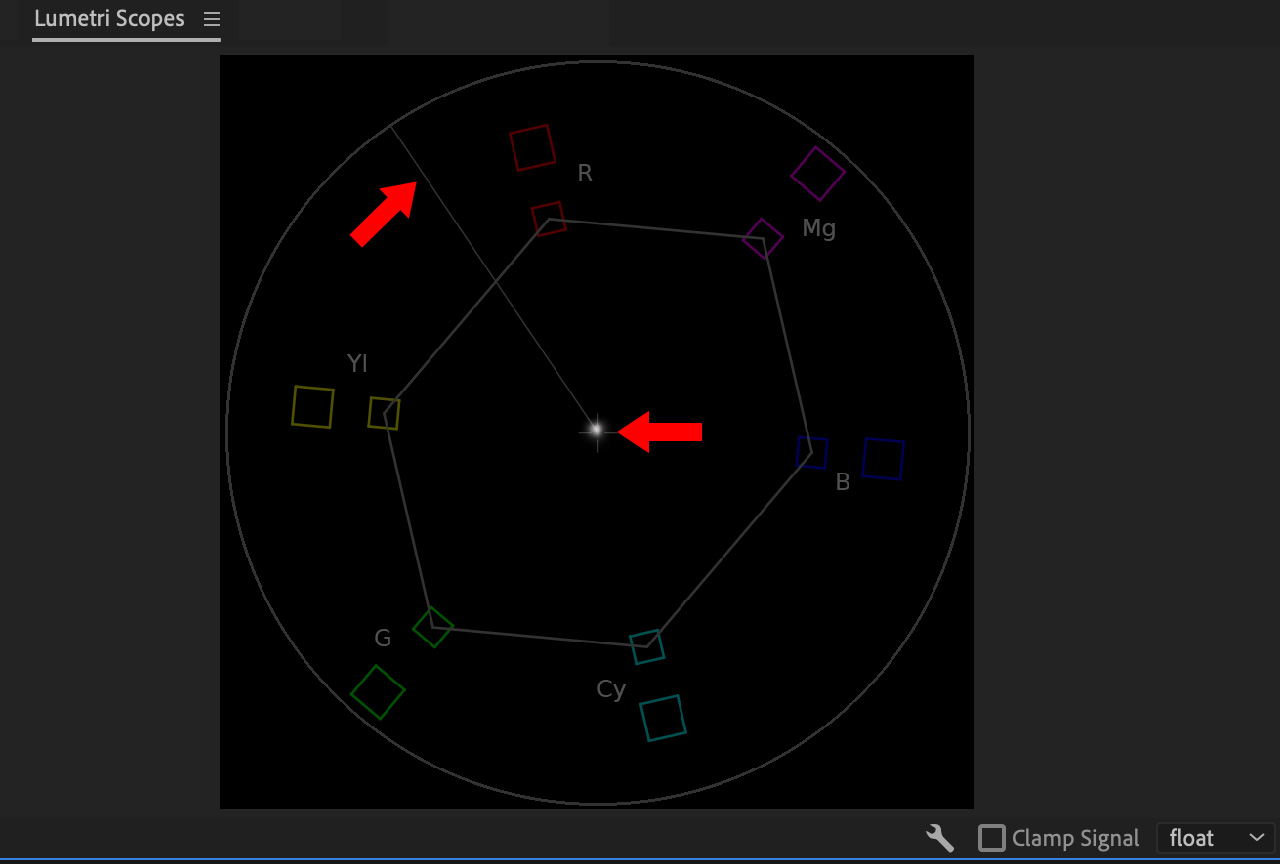Click the inner red target box

coord(548,219)
